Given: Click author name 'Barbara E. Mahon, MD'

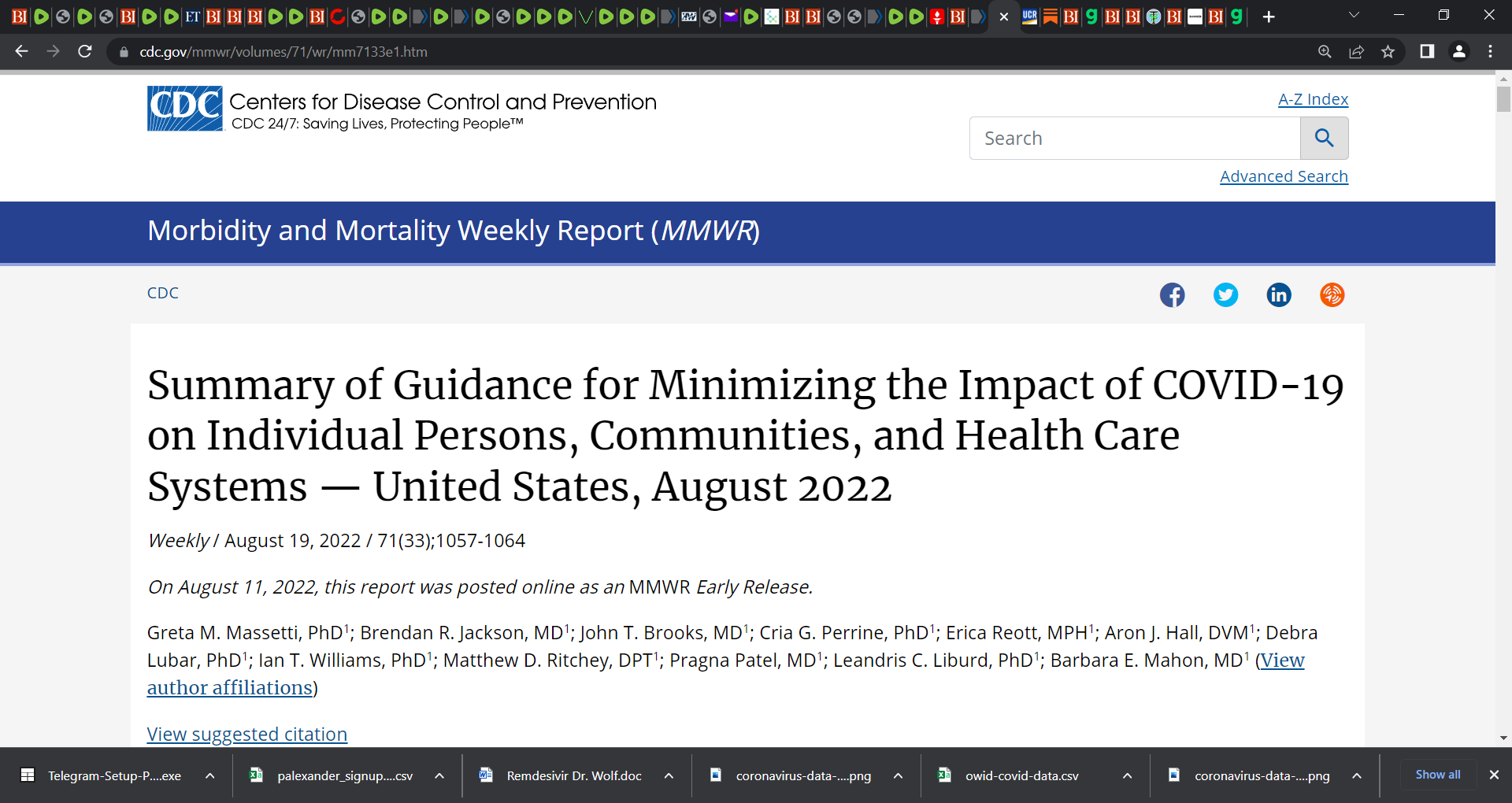Looking at the screenshot, I should [1147, 661].
